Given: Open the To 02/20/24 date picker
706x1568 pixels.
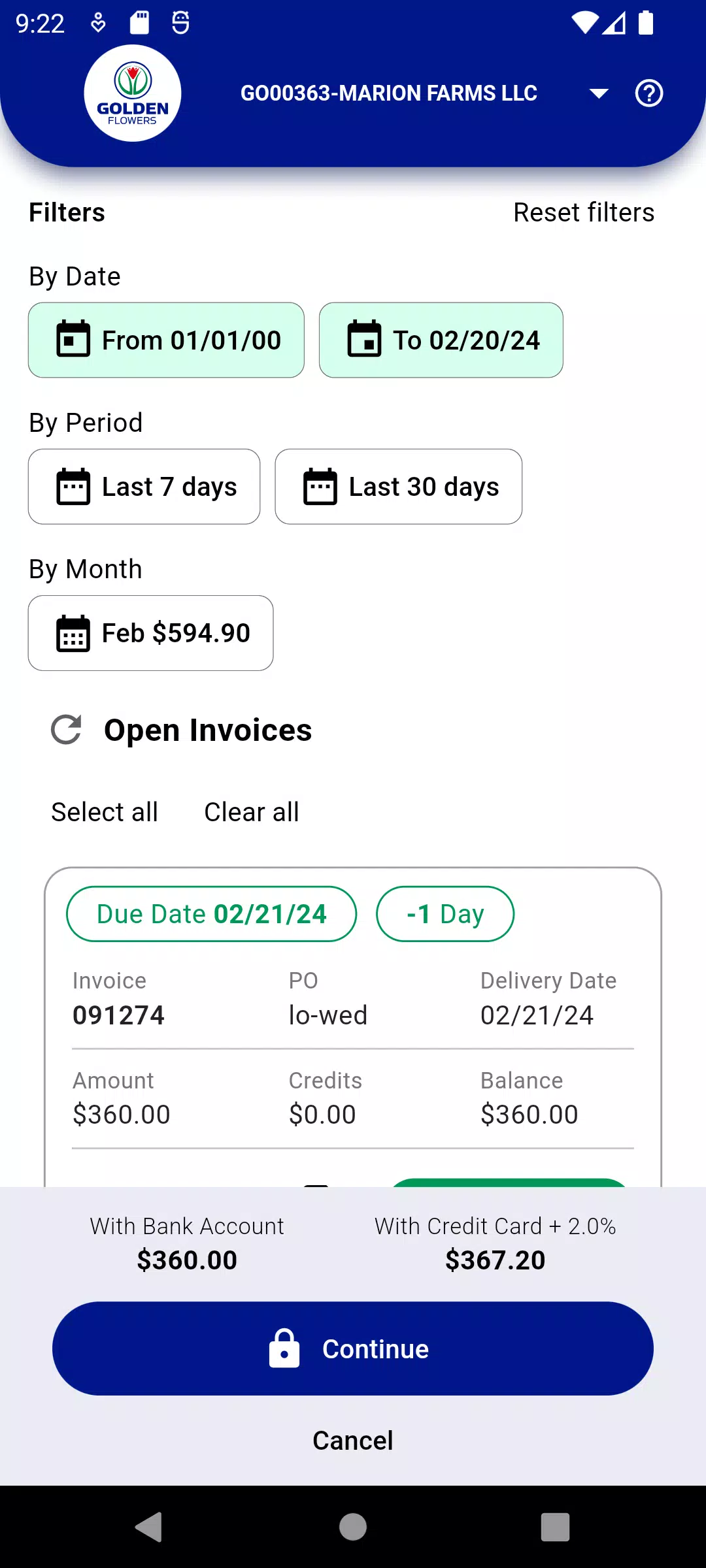Looking at the screenshot, I should pyautogui.click(x=441, y=340).
